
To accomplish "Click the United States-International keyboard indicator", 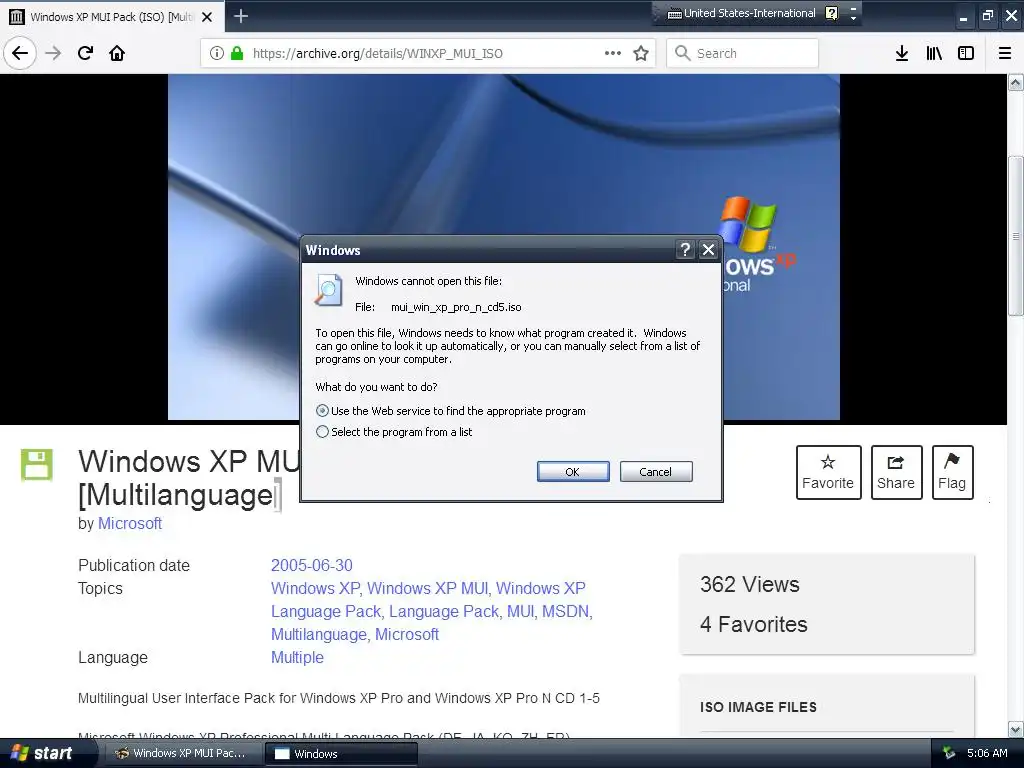I will [741, 13].
